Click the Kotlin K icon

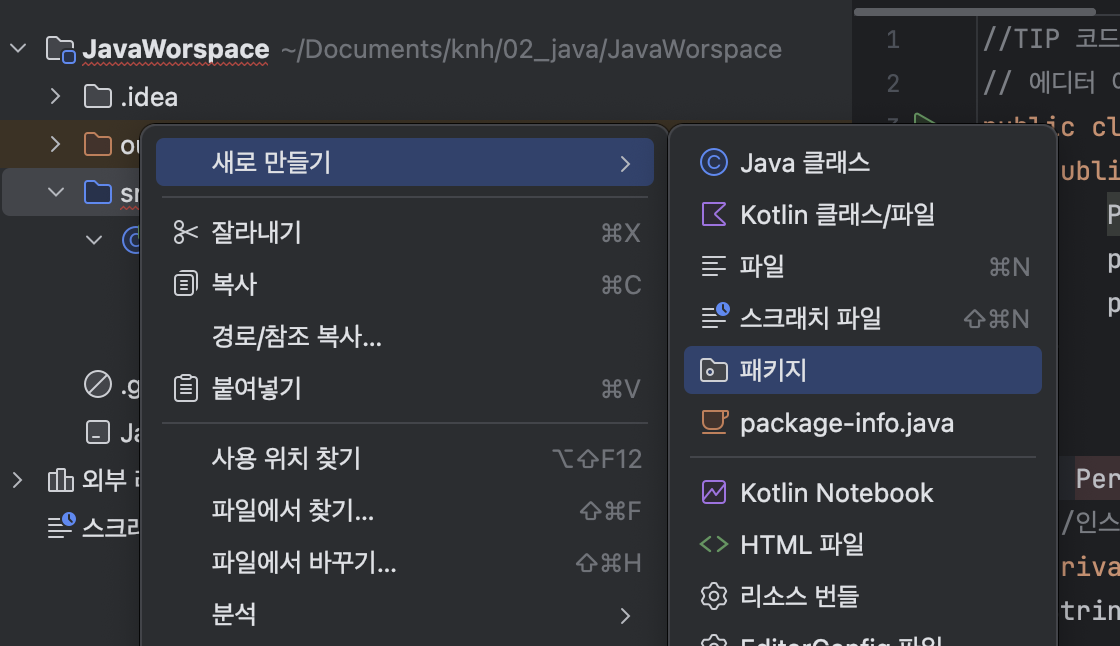point(714,214)
